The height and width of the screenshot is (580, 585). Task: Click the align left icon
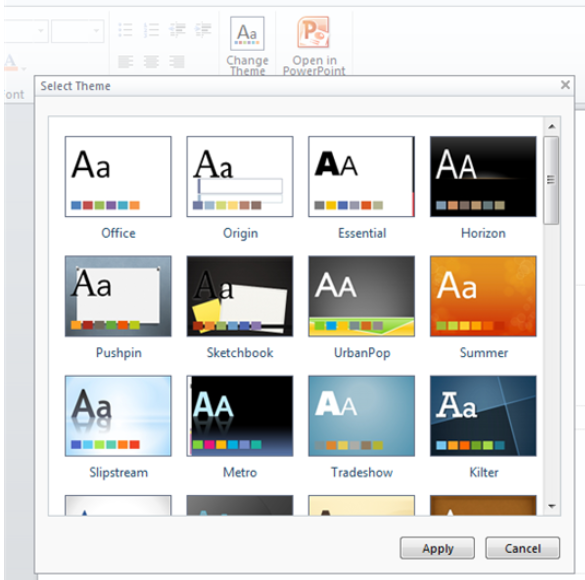[x=125, y=62]
